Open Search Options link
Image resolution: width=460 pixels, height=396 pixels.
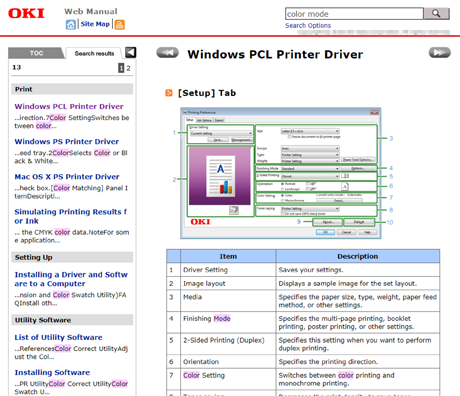click(308, 26)
